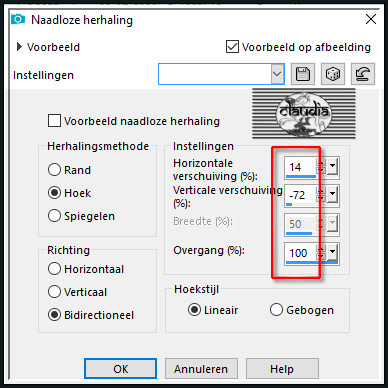388x388 pixels.
Task: Select the Spiegelen radio button
Action: pos(54,216)
